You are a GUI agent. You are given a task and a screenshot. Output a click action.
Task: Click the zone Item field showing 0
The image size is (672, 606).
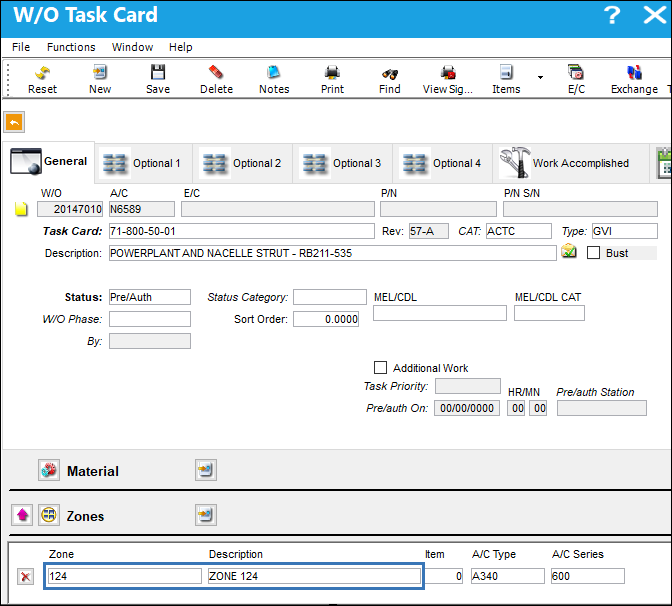click(444, 576)
